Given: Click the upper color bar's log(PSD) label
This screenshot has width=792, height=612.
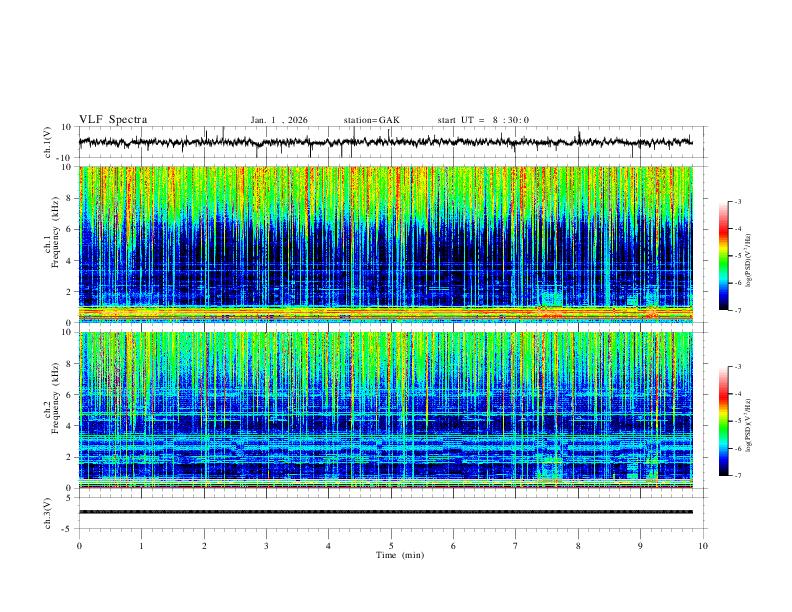Looking at the screenshot, I should [749, 260].
